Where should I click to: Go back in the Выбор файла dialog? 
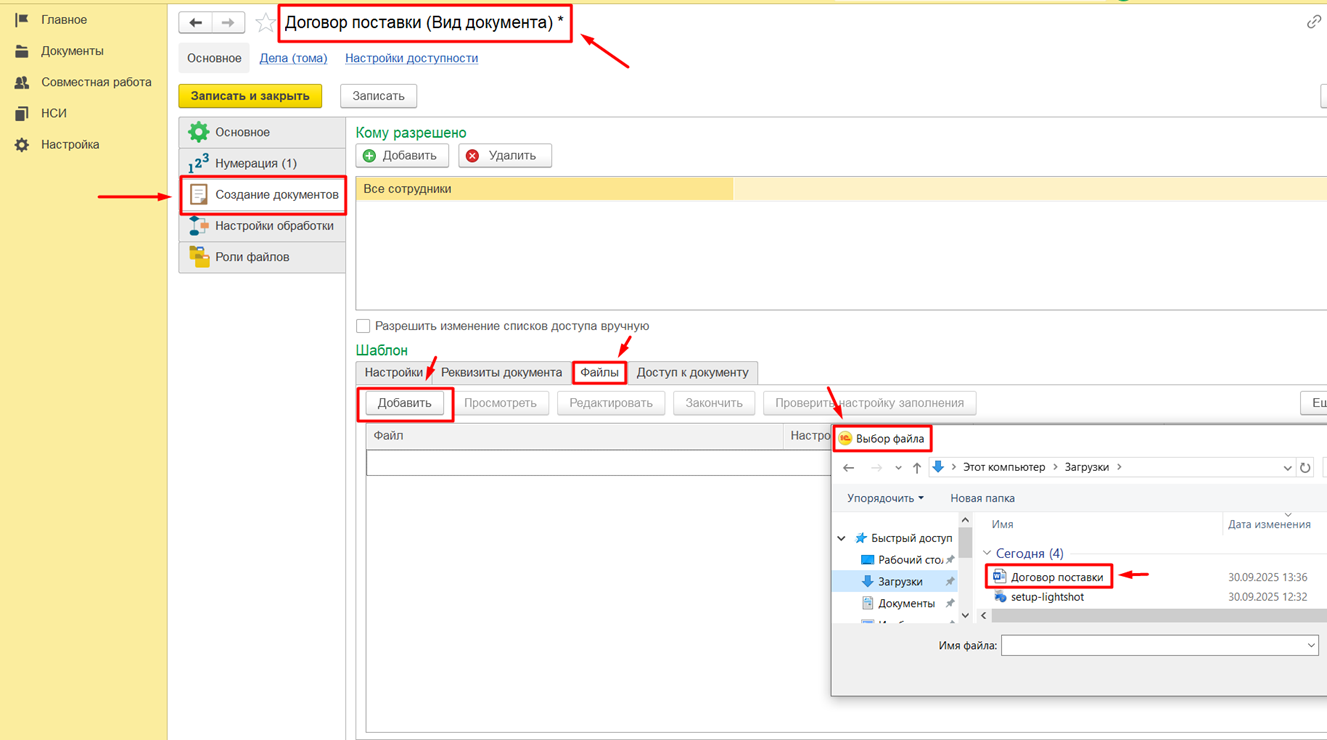849,467
